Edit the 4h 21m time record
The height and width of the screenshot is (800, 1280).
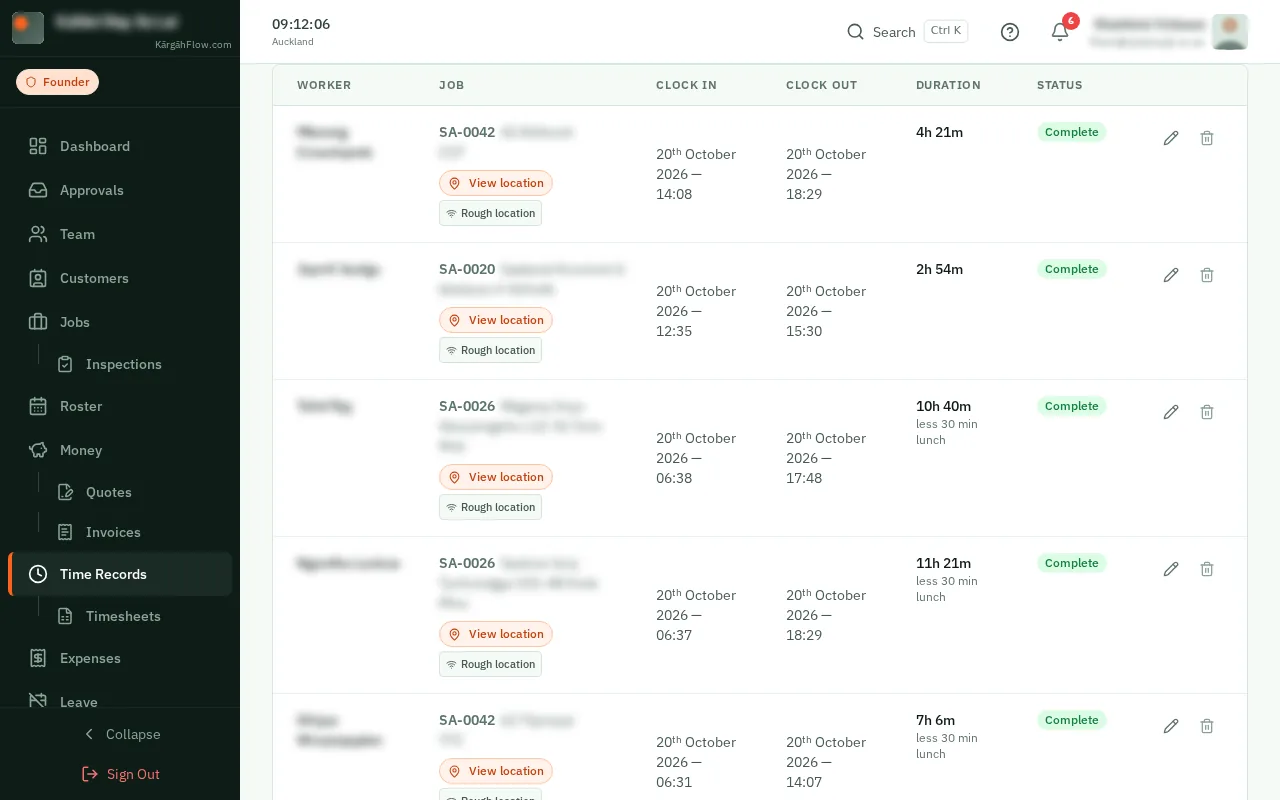pos(1171,138)
